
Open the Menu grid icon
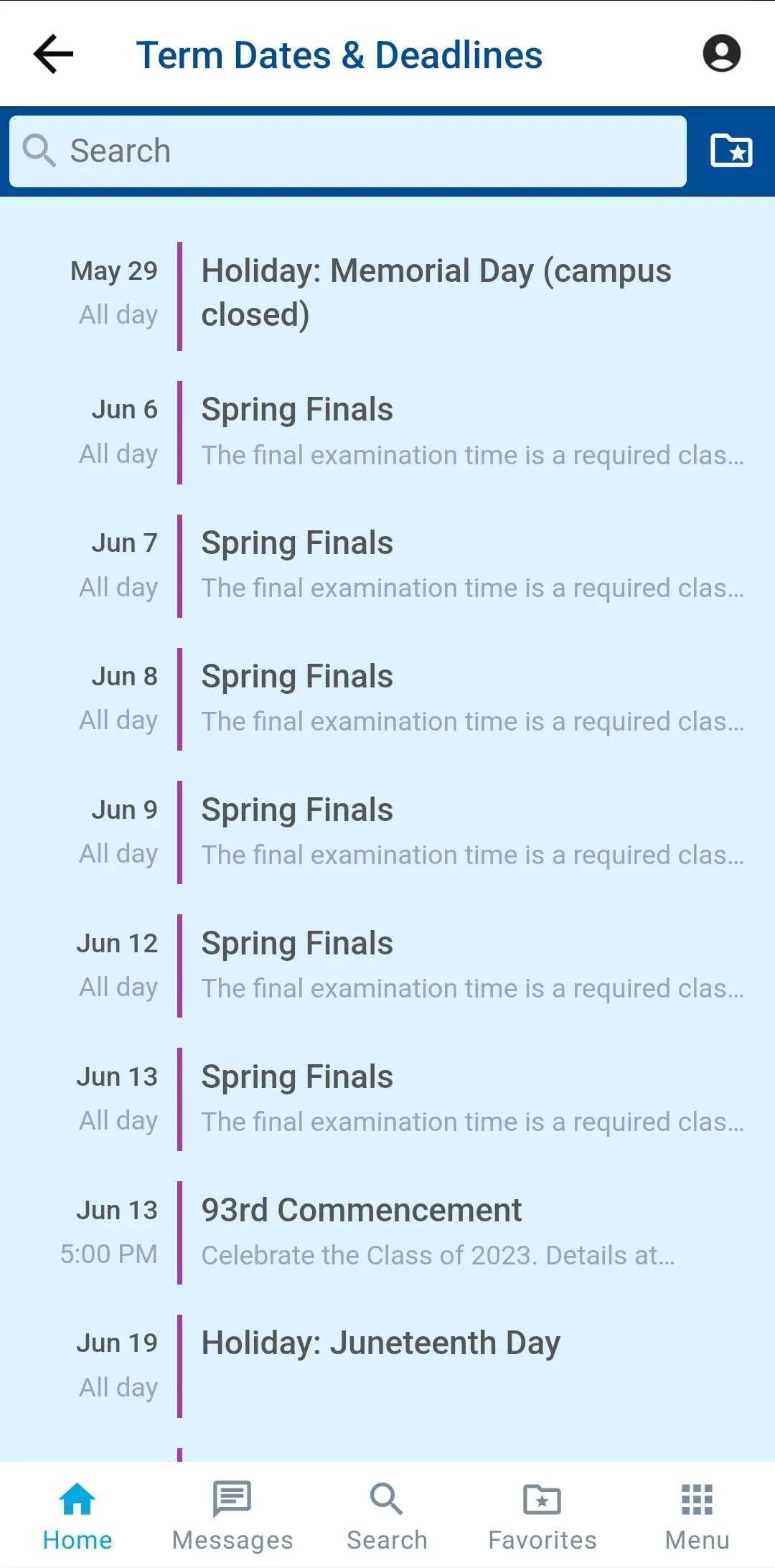coord(697,1516)
